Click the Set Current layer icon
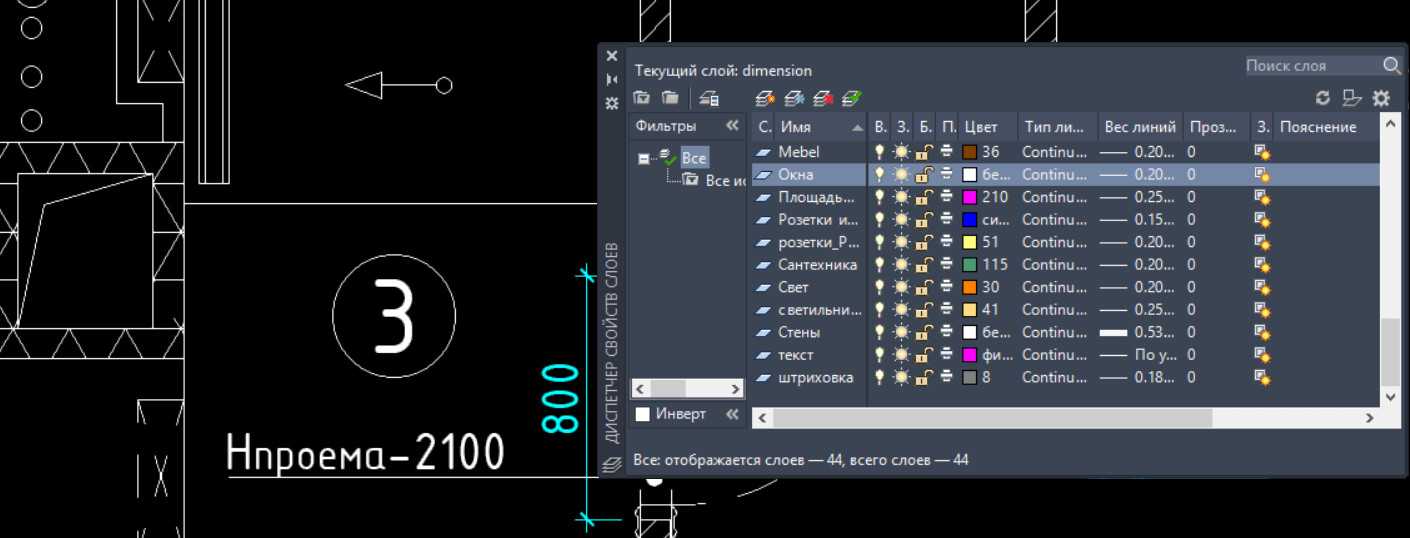This screenshot has height=538, width=1410. (x=851, y=97)
